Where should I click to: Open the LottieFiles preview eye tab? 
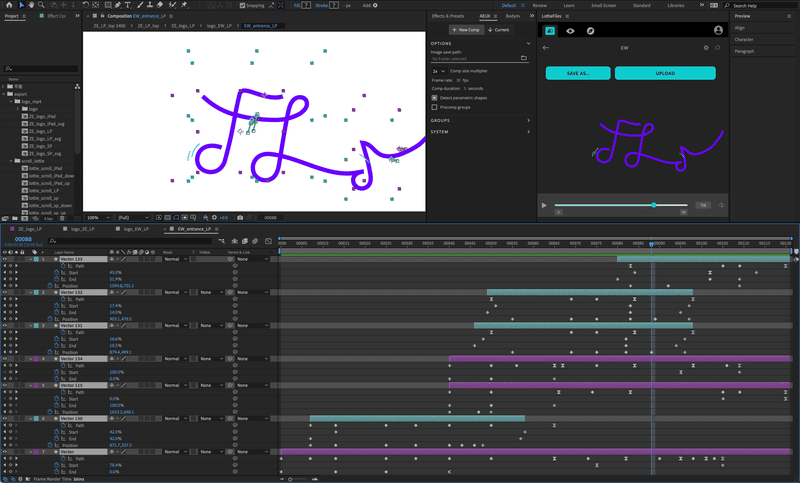point(570,31)
